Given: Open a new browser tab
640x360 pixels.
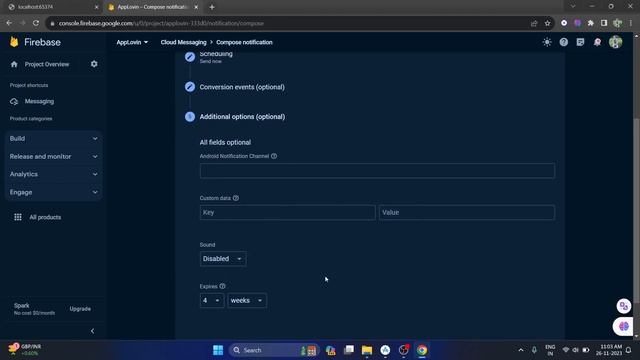Looking at the screenshot, I should coord(212,7).
